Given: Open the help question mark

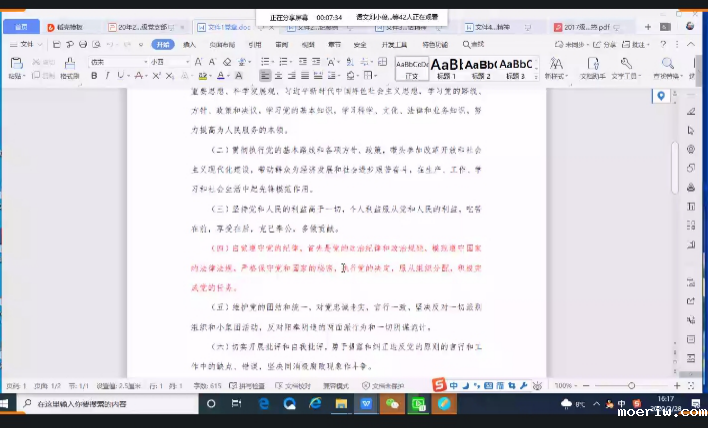Looking at the screenshot, I should [x=663, y=44].
